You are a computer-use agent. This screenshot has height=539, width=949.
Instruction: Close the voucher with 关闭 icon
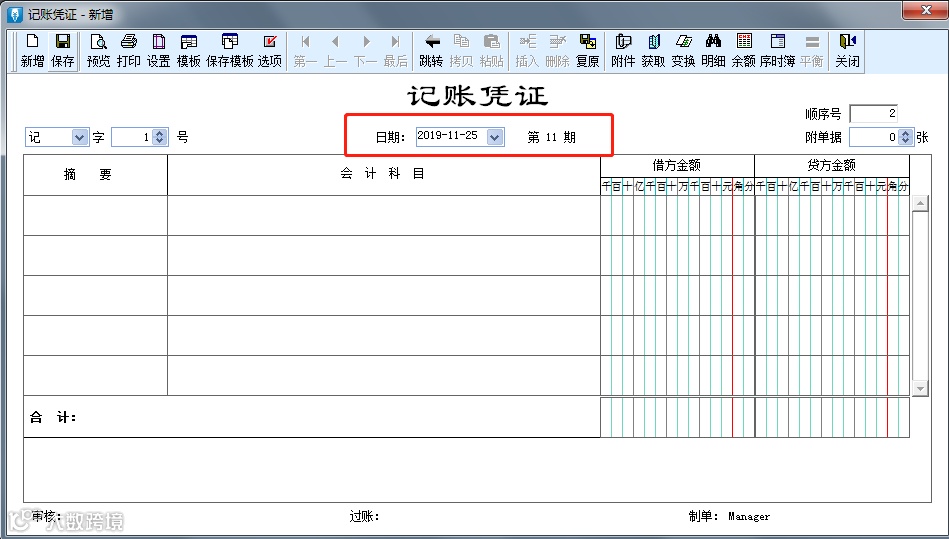pos(847,51)
